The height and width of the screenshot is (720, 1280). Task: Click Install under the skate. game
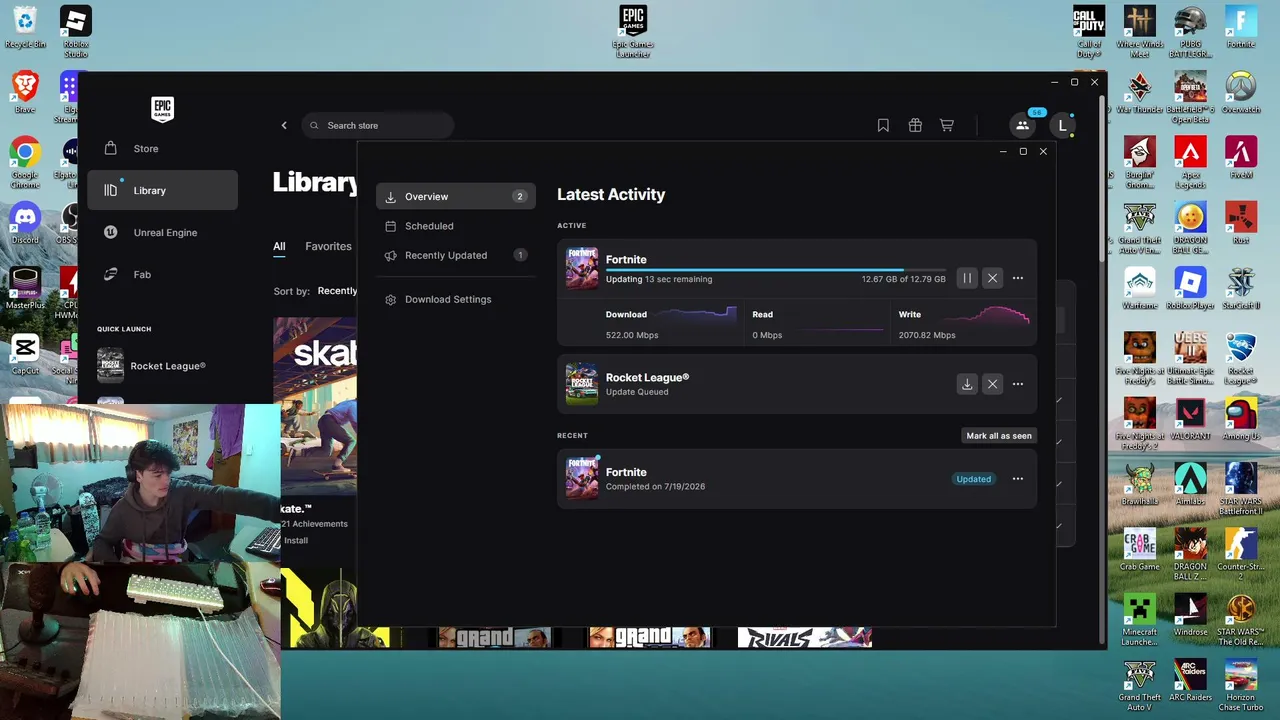click(296, 540)
